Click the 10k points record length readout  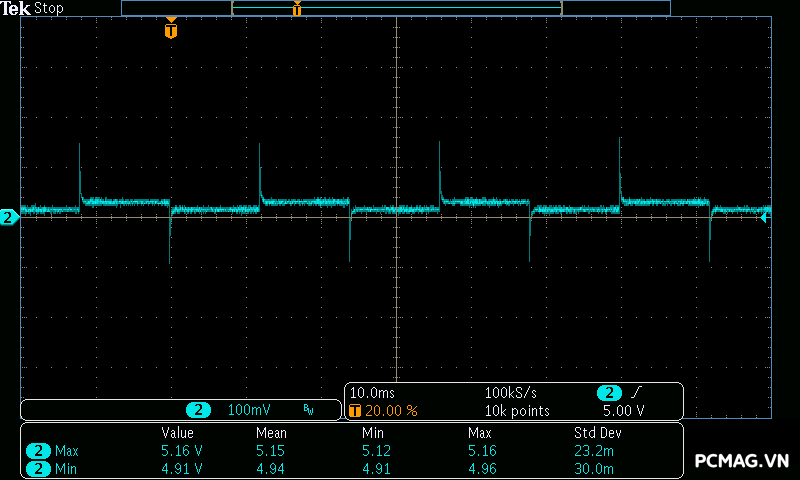(x=517, y=411)
